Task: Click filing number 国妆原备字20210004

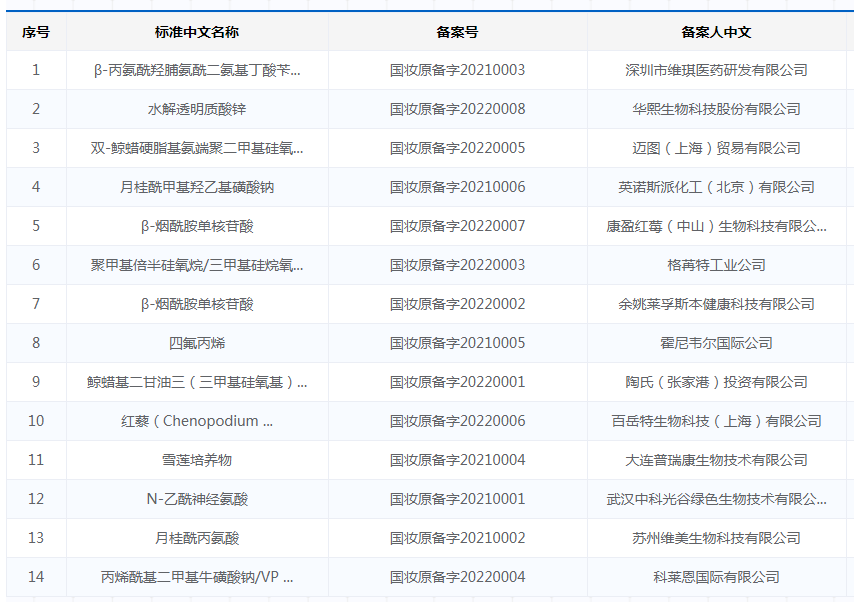Action: tap(458, 460)
